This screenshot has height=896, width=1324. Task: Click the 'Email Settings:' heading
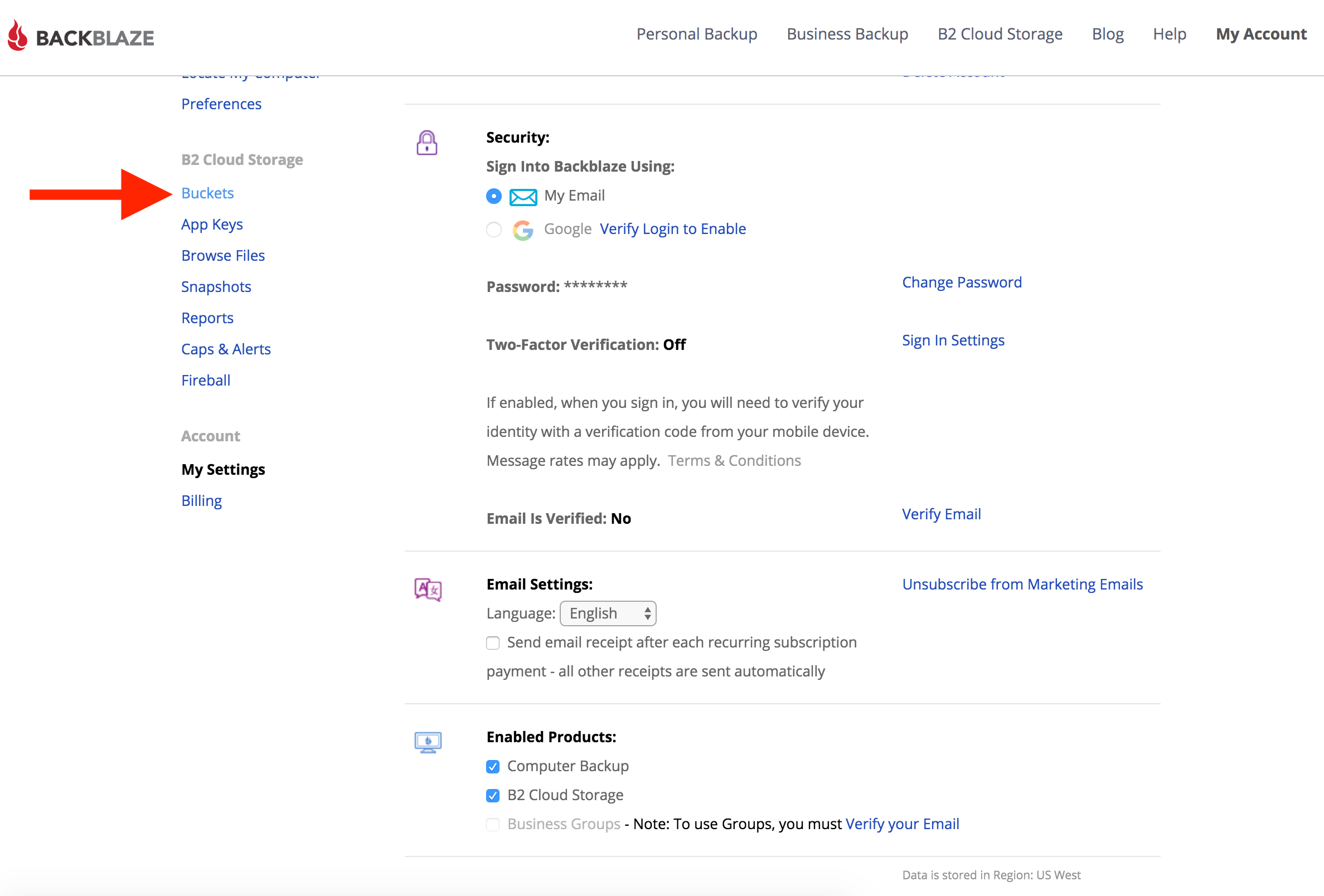tap(539, 584)
